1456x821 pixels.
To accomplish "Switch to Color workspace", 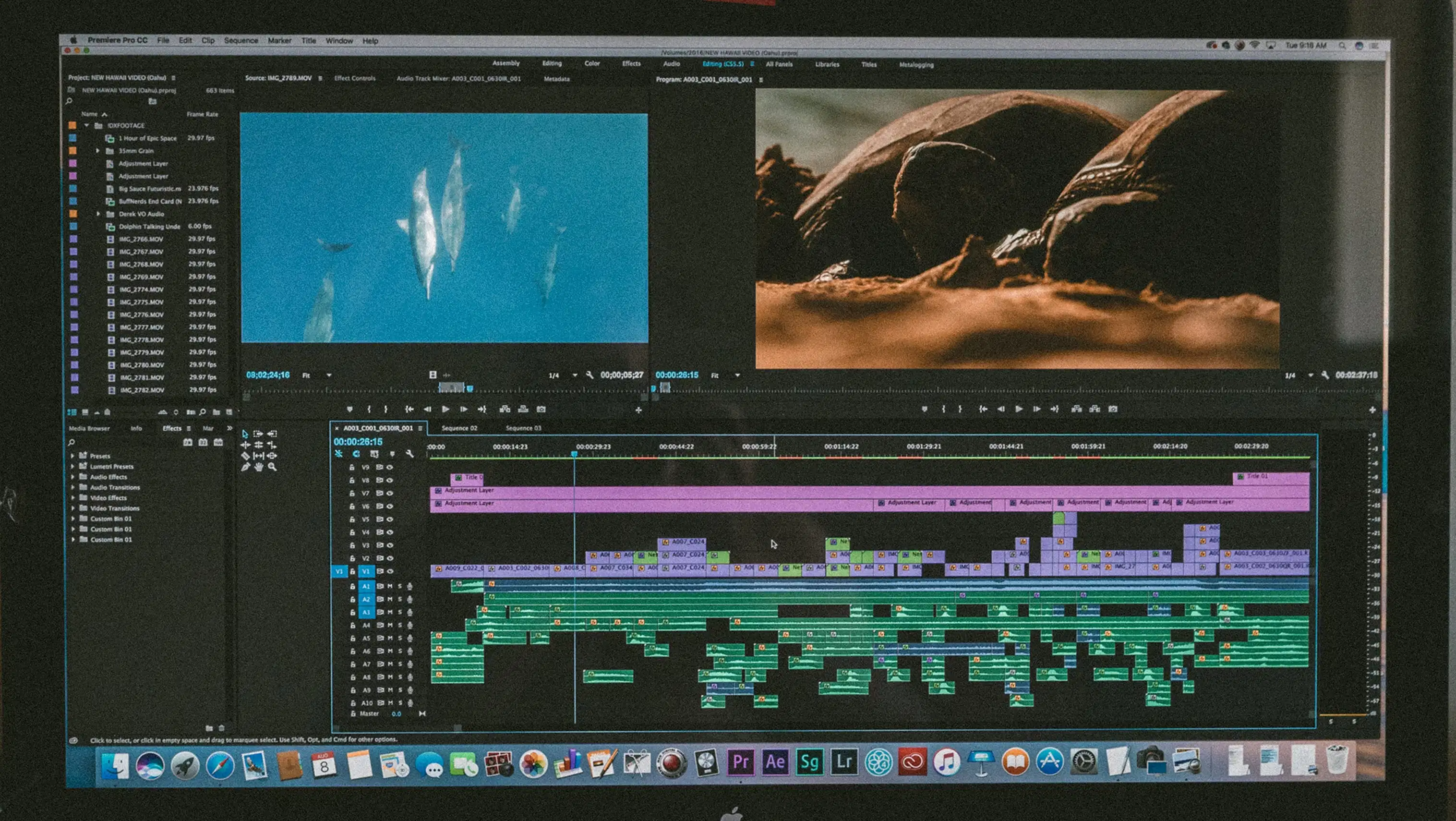I will pyautogui.click(x=592, y=63).
